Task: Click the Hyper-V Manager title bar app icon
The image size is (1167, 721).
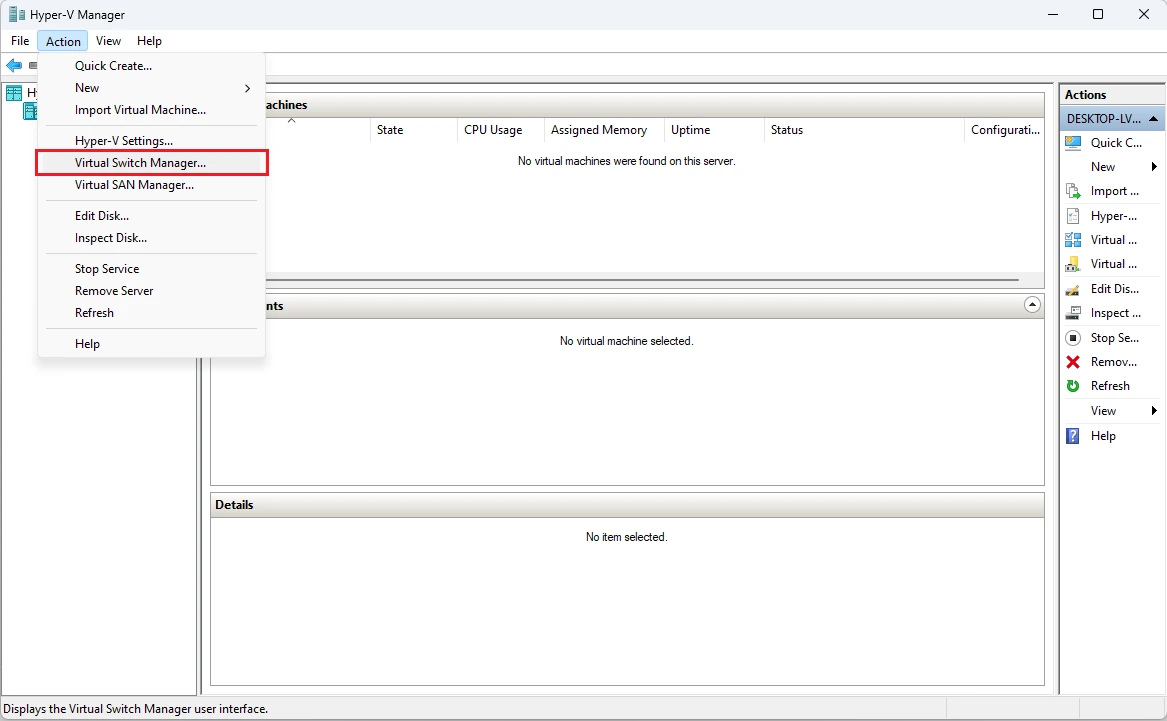Action: (16, 14)
